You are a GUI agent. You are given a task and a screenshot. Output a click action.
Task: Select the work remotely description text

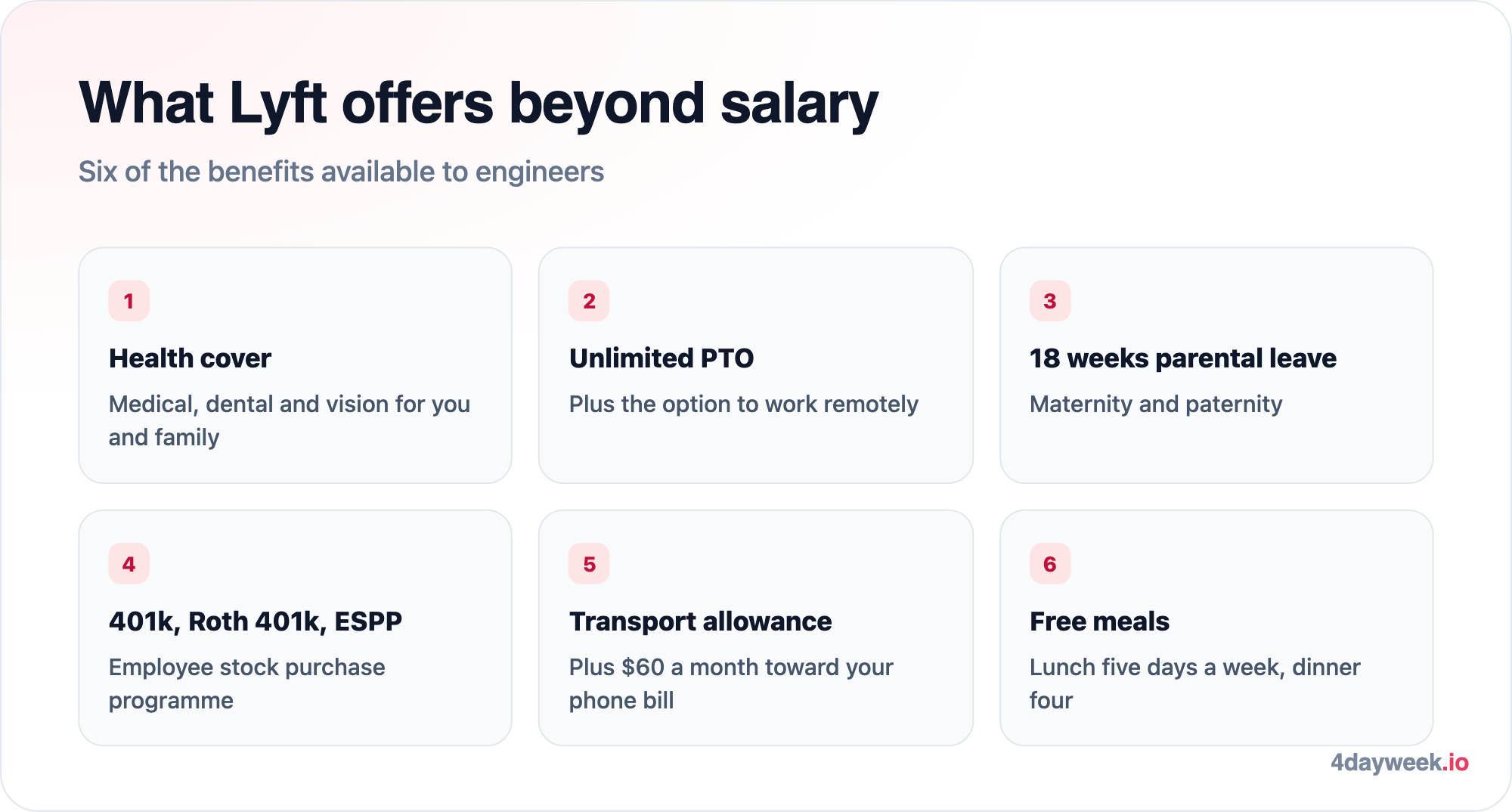744,404
